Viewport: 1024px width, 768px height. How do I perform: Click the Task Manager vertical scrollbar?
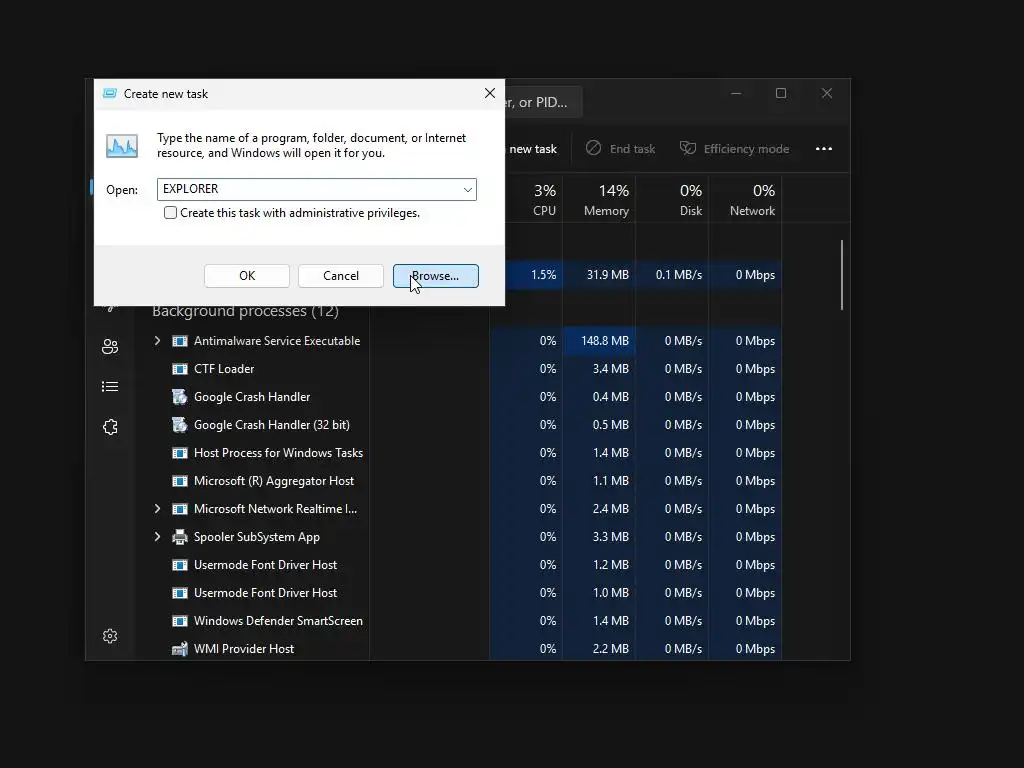(842, 275)
